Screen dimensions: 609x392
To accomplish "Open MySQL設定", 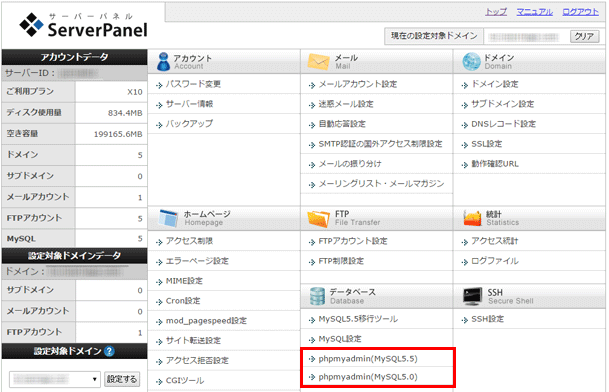I will (x=340, y=339).
